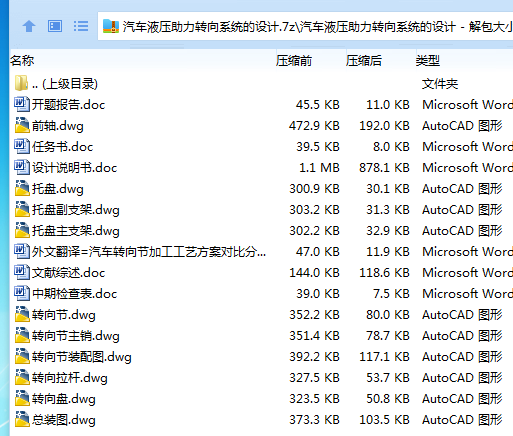513x436 pixels.
Task: Click the archive path address field
Action: coord(305,26)
